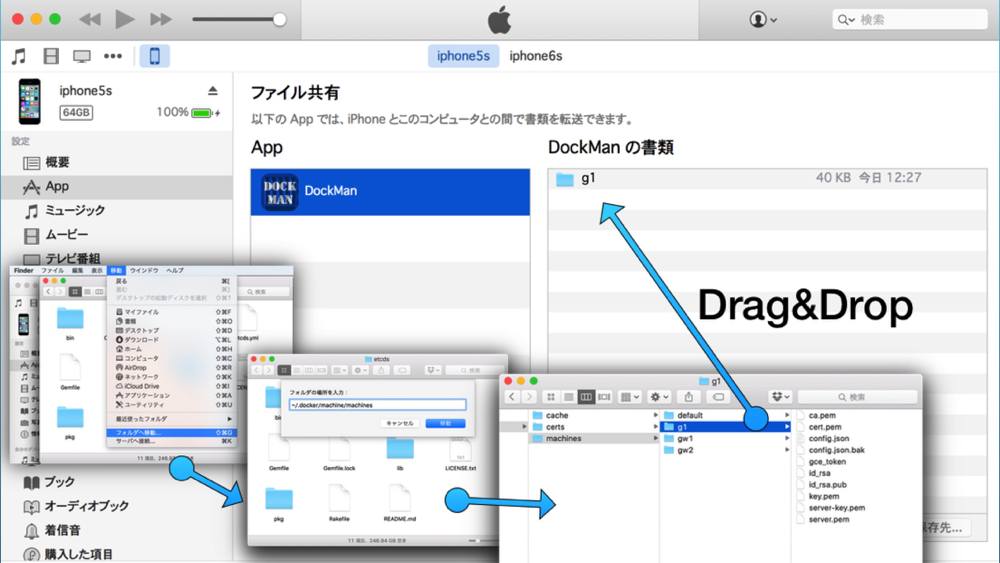
Task: Select the iPhone device button in iTunes toolbar
Action: tap(154, 56)
